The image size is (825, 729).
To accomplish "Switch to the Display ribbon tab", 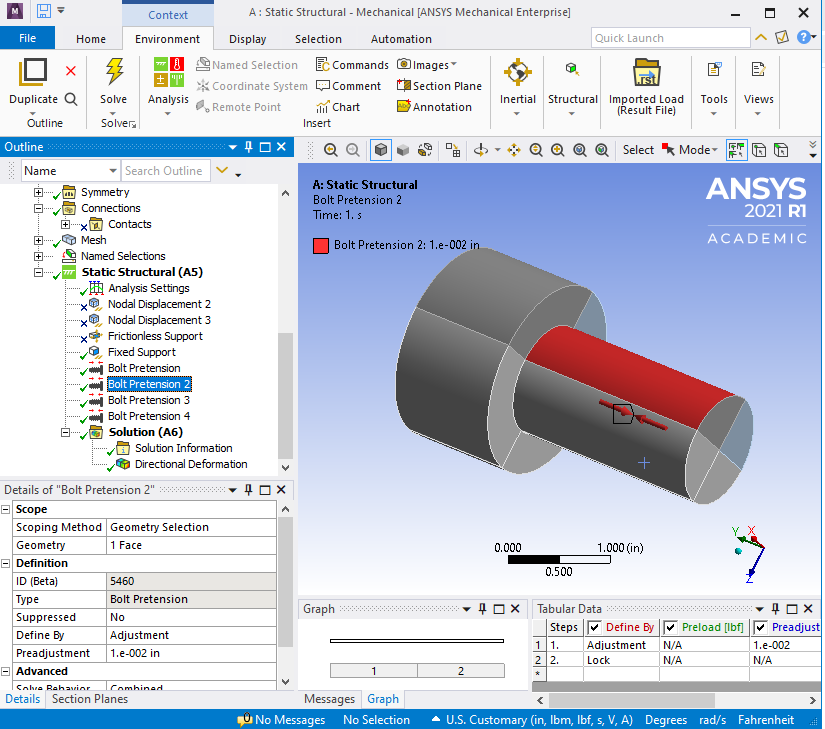I will [x=247, y=39].
